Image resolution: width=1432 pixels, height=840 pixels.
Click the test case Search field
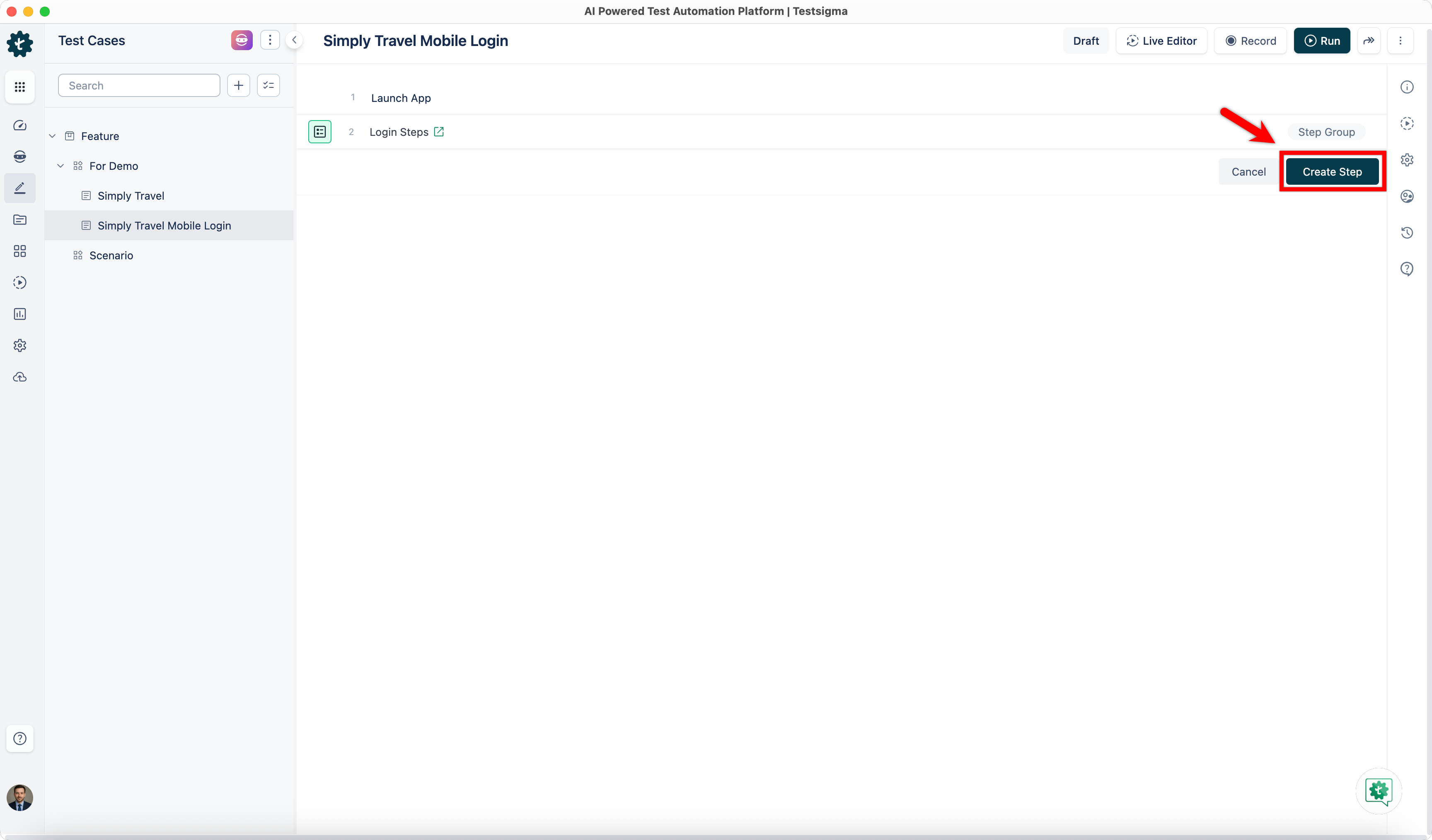click(x=139, y=86)
